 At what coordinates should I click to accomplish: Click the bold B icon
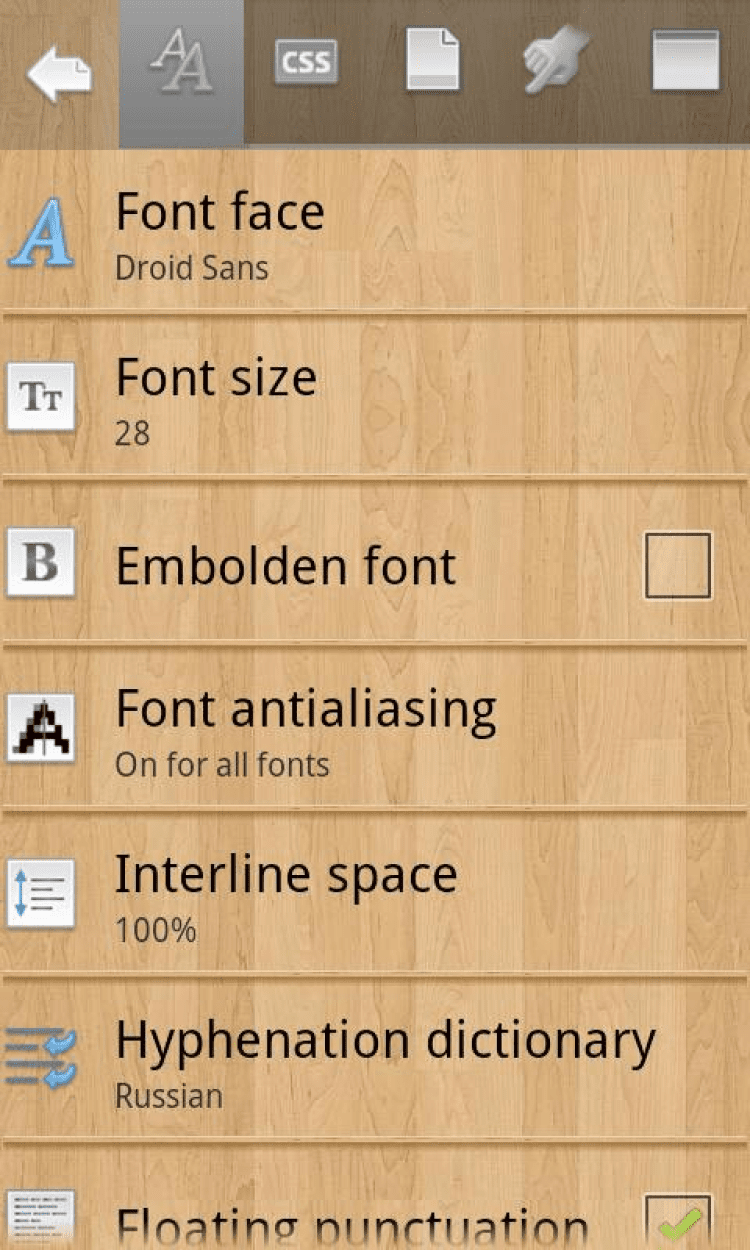coord(41,562)
